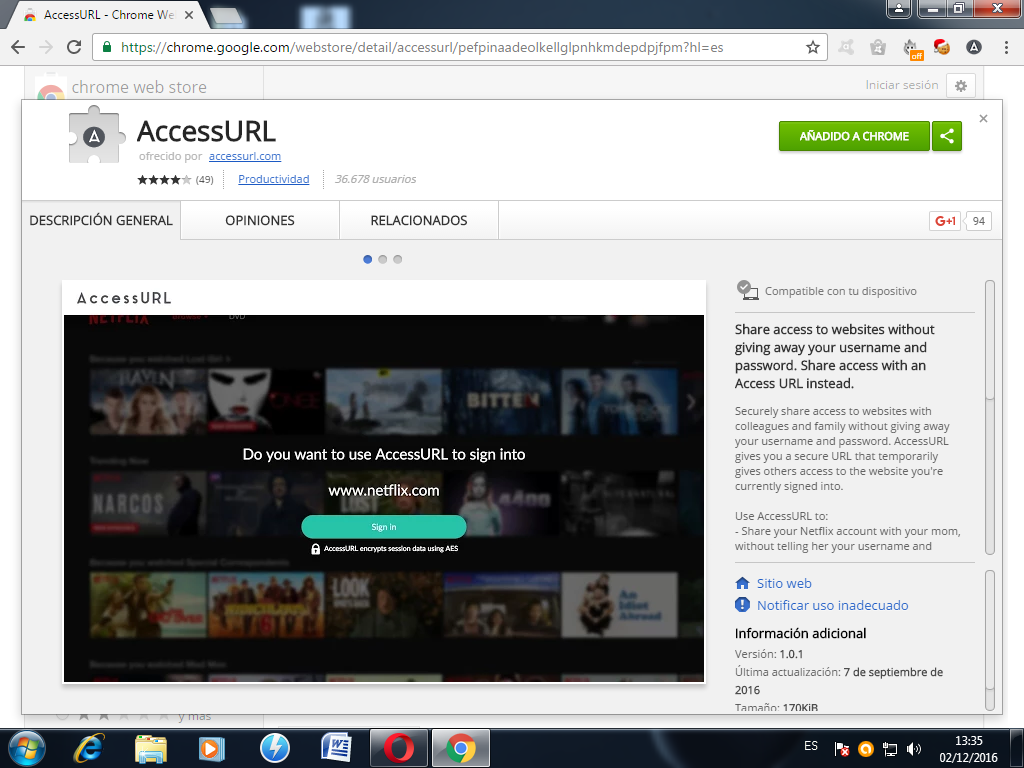Click the ES language indicator
Viewport: 1024px width, 768px height.
click(x=811, y=746)
